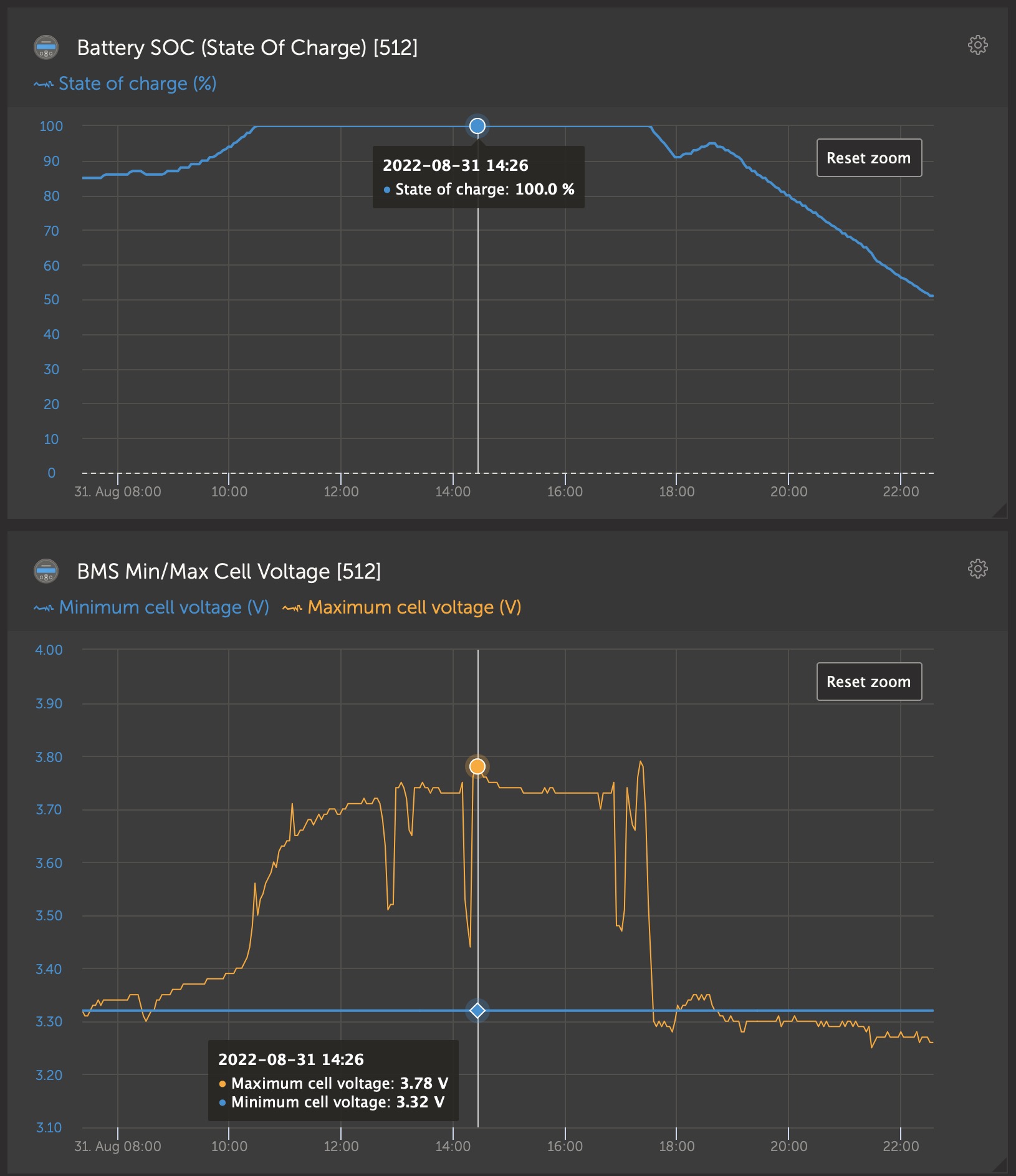Click the orange 3.78 V data point marker
The image size is (1016, 1176).
click(477, 766)
